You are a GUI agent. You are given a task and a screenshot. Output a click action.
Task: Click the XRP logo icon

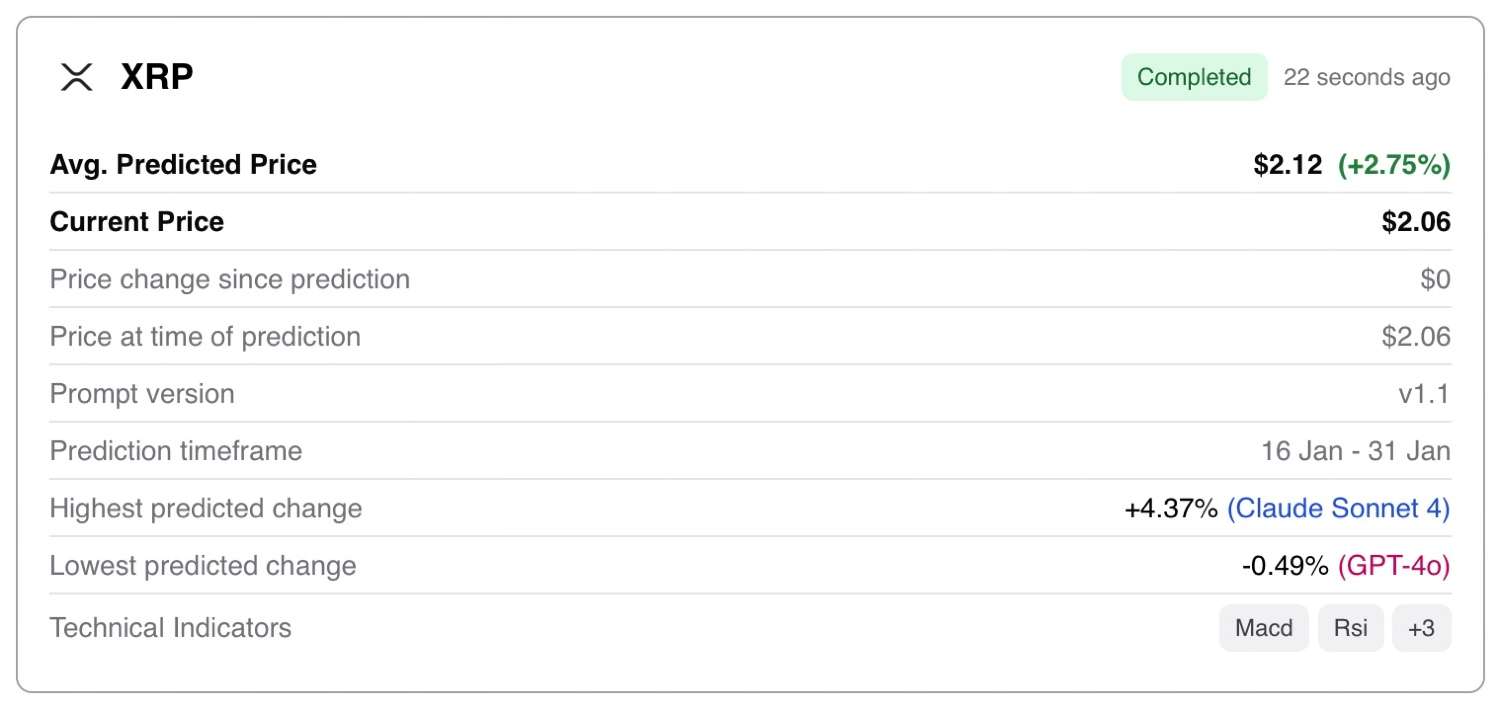(76, 77)
